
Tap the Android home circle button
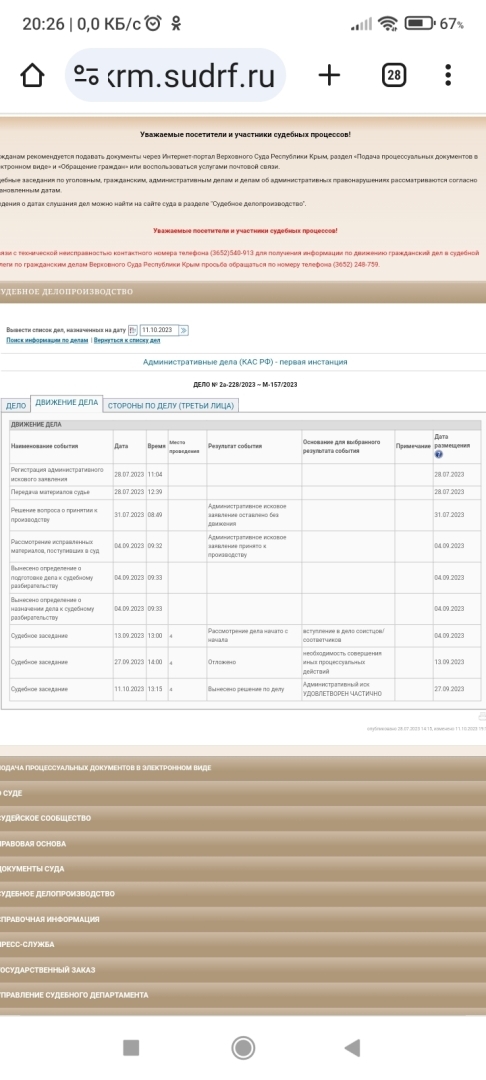[x=243, y=1048]
